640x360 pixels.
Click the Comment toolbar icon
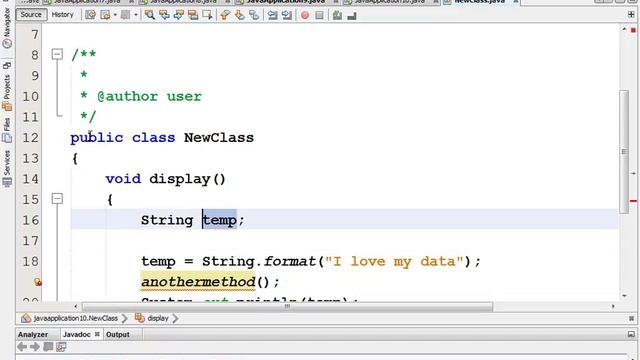click(337, 16)
